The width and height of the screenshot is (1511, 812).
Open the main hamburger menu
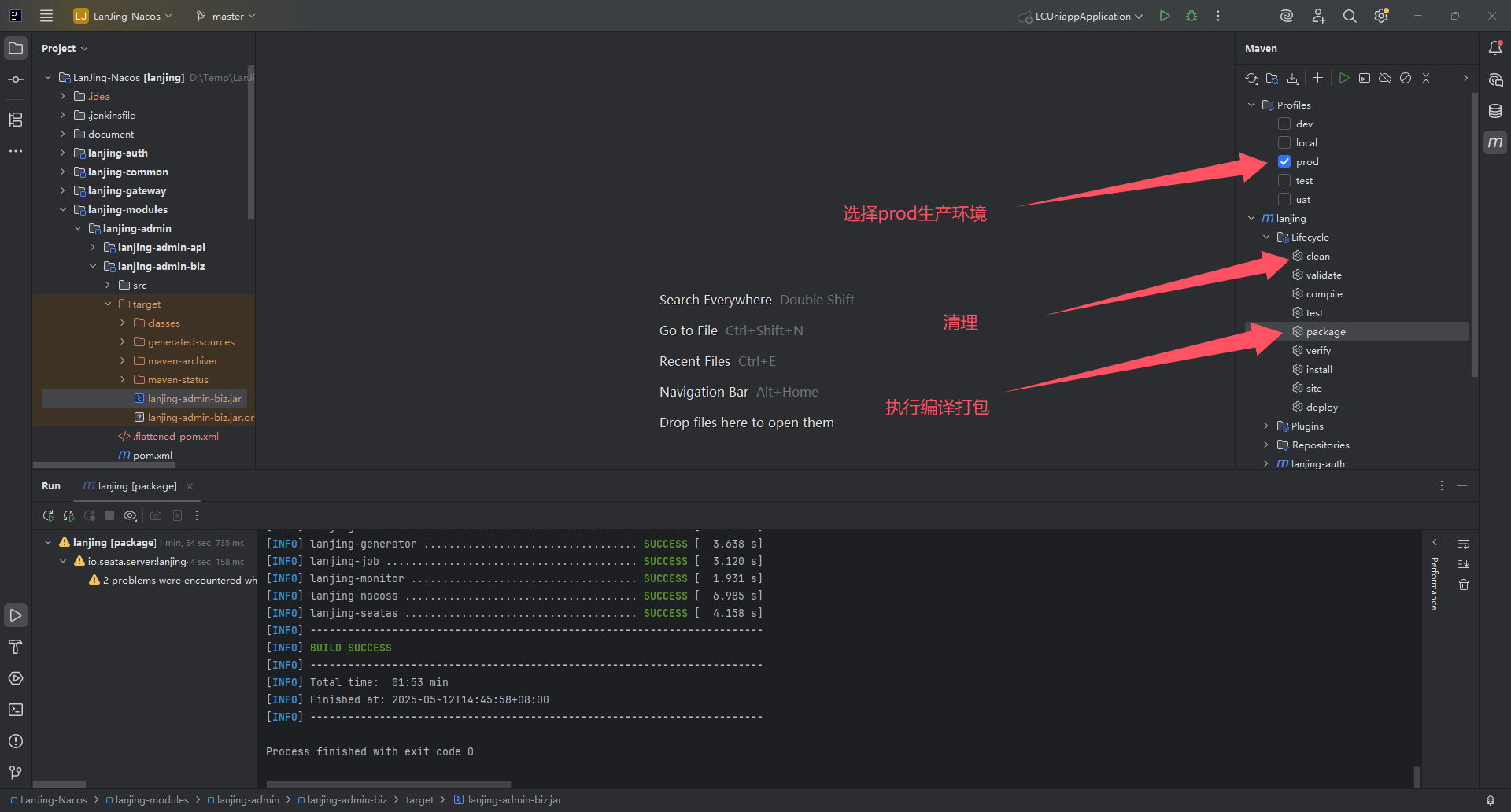pyautogui.click(x=46, y=16)
